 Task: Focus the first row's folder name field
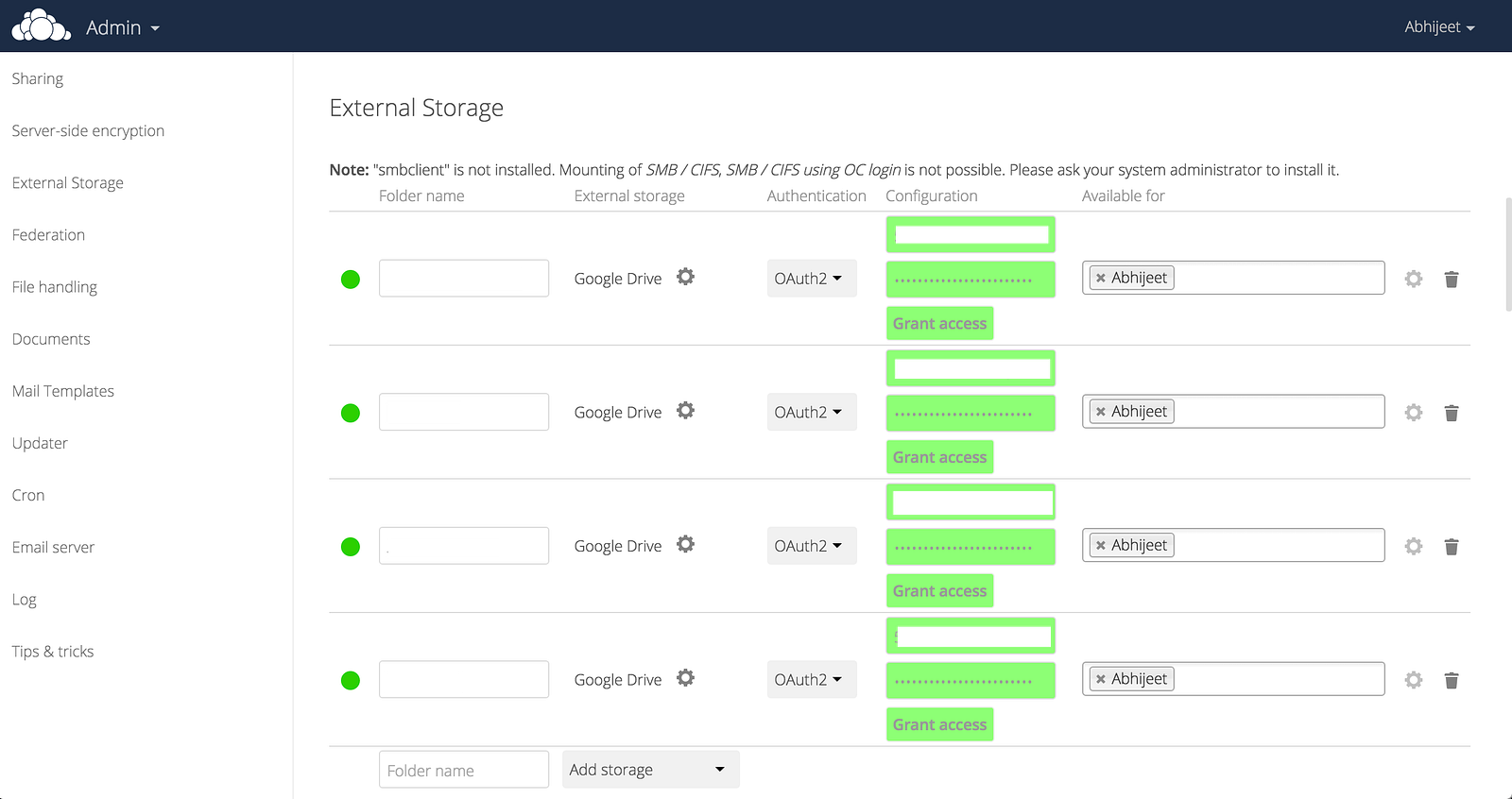(464, 279)
